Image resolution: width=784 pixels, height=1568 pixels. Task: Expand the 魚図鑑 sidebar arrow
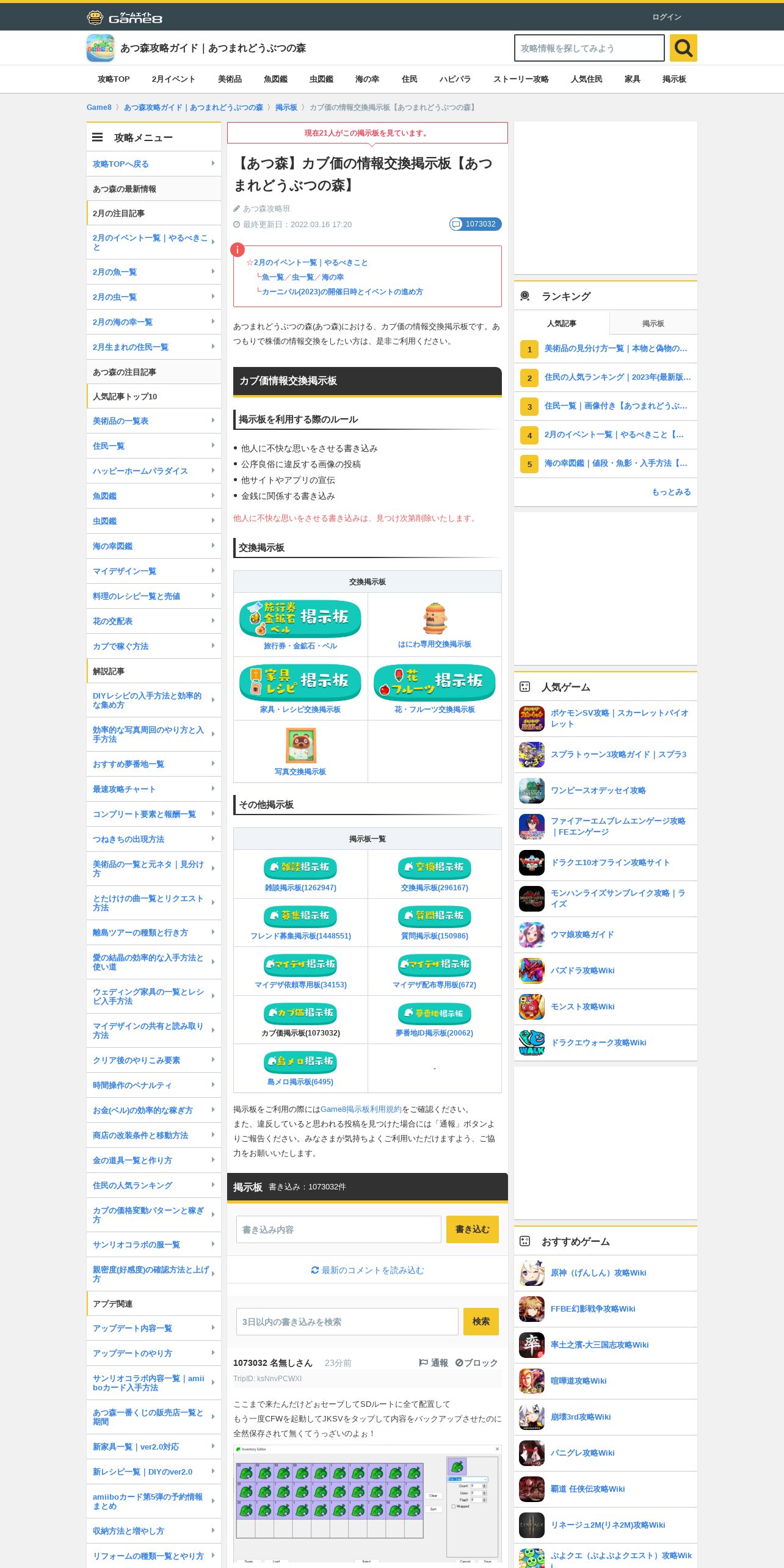(213, 495)
